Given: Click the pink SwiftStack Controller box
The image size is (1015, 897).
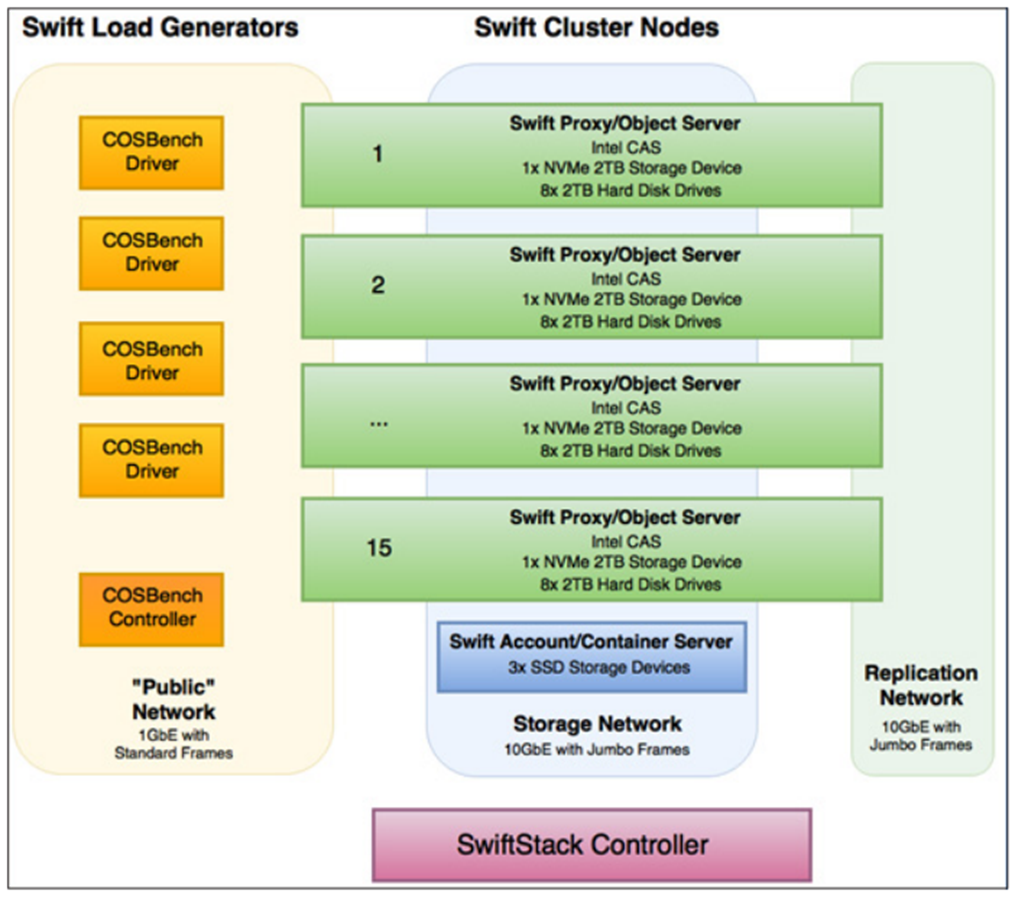Looking at the screenshot, I should 592,845.
